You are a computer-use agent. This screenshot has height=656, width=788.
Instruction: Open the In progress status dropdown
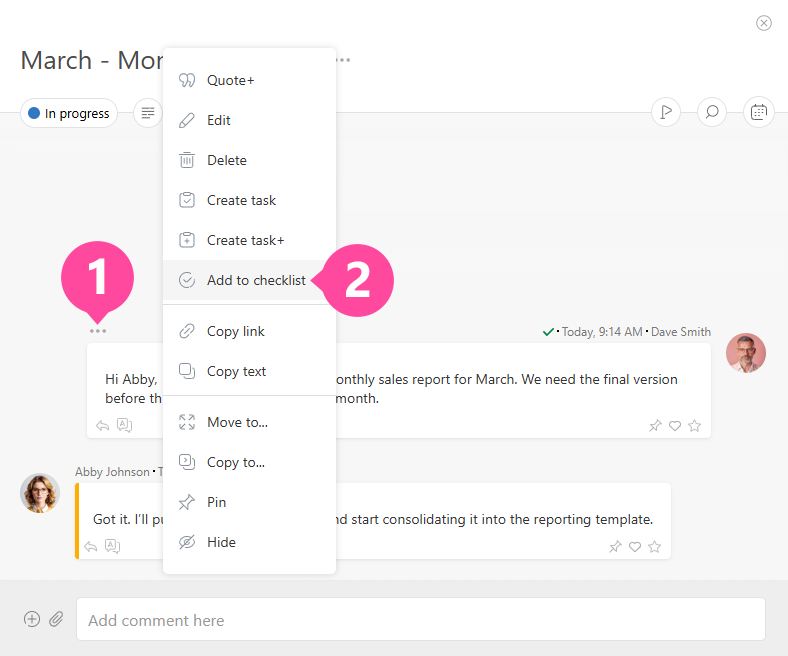[69, 113]
